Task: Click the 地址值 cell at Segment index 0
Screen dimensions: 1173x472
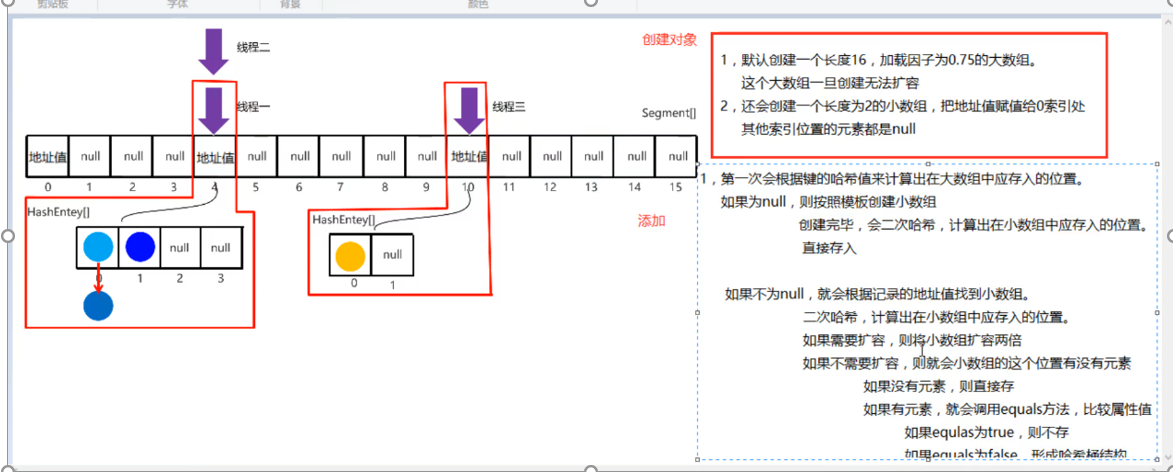Action: (x=47, y=157)
